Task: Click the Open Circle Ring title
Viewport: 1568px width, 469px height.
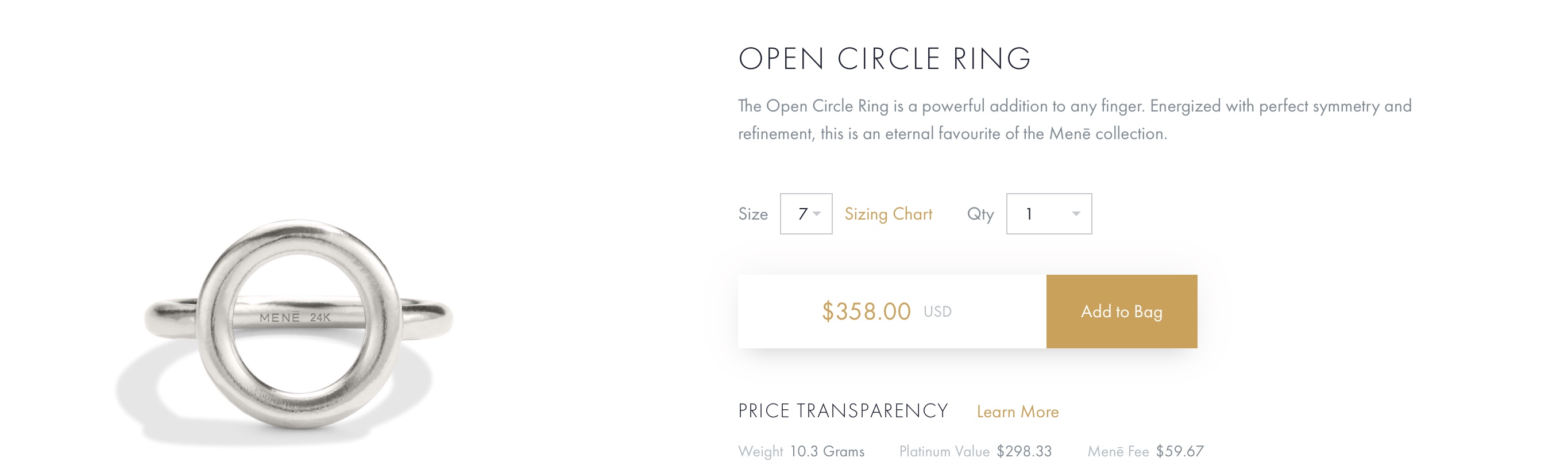Action: click(884, 59)
